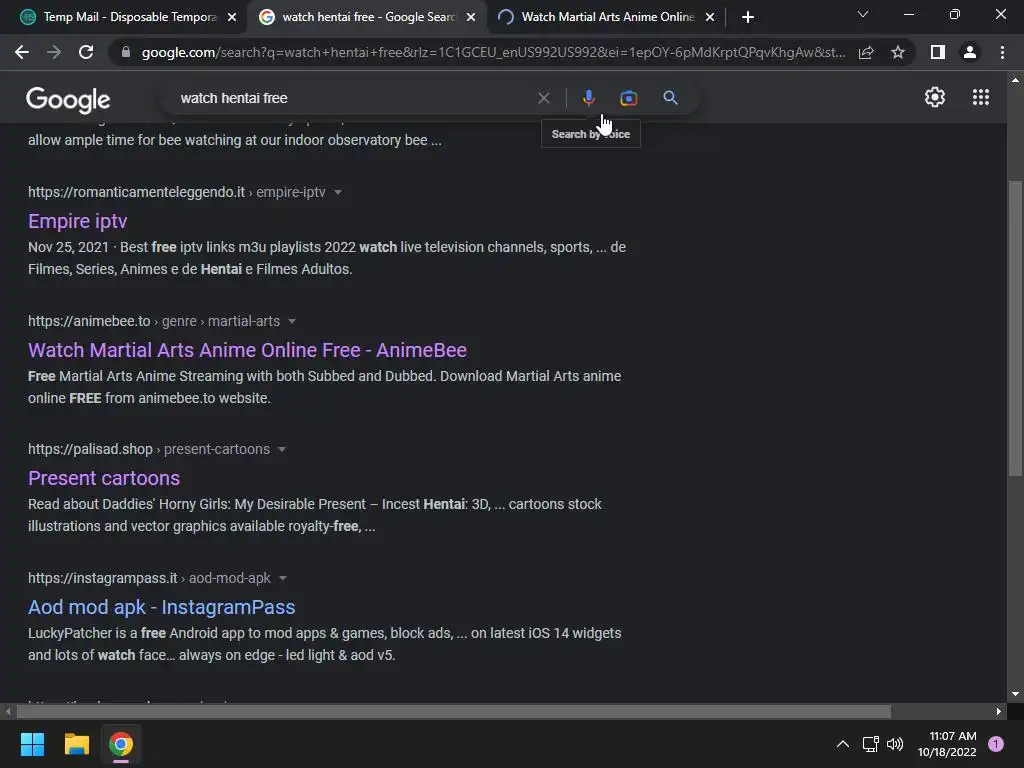
Task: Show hidden system tray icons
Action: click(x=842, y=744)
